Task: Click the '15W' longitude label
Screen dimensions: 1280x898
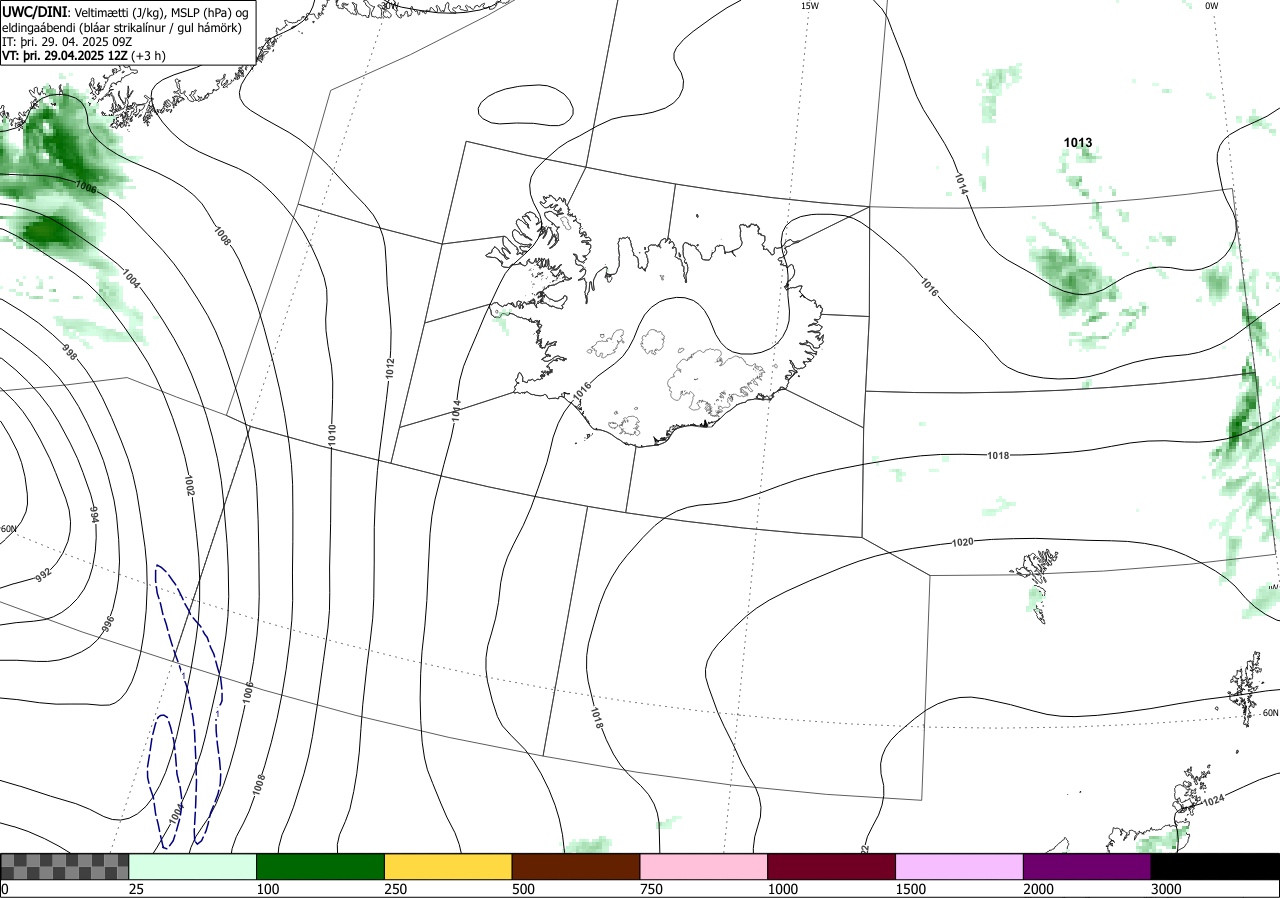Action: [x=809, y=6]
